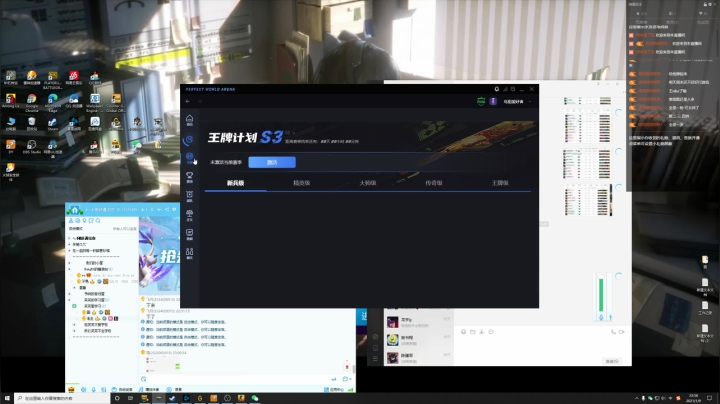Expand the last channel row in YY tree
The width and height of the screenshot is (720, 404).
pos(74,331)
